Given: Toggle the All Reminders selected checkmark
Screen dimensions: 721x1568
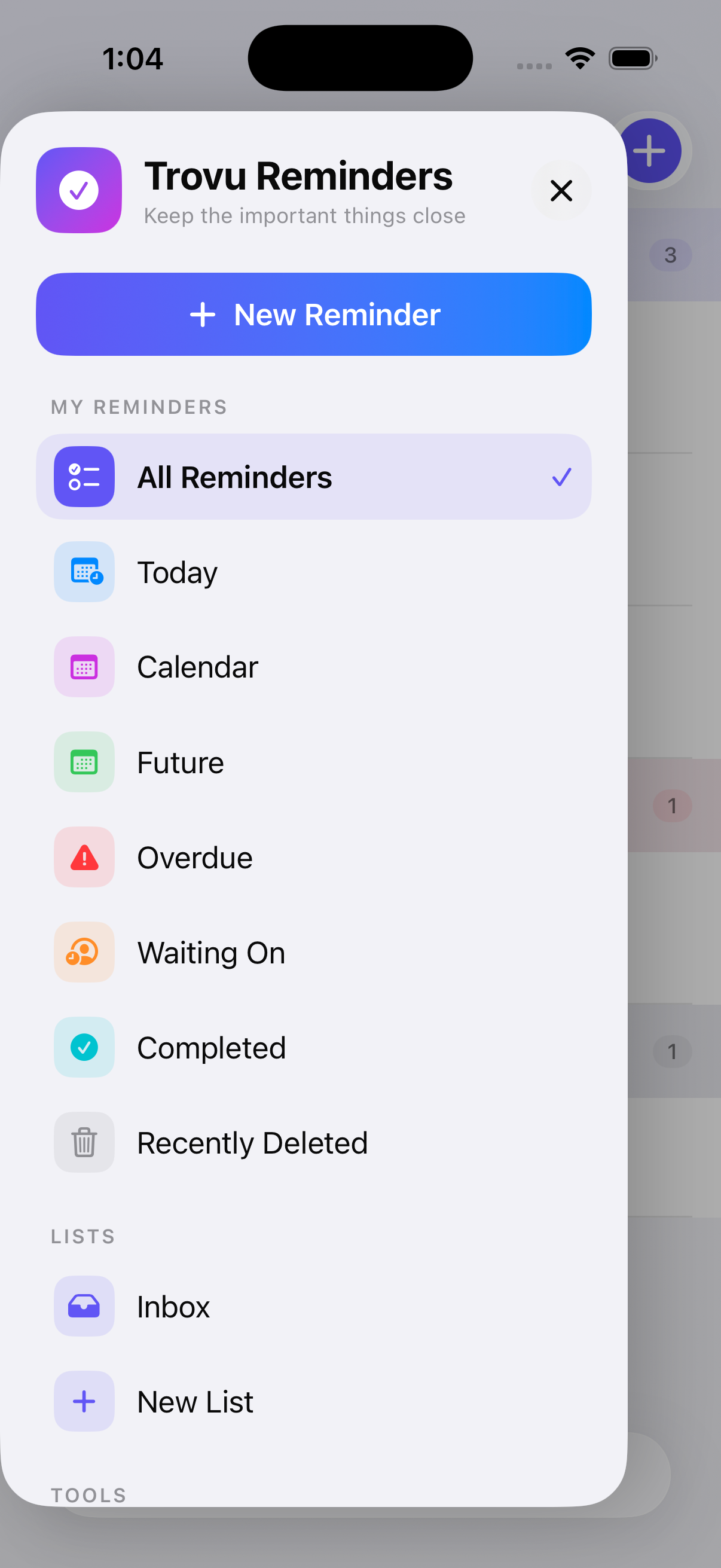Looking at the screenshot, I should (561, 477).
